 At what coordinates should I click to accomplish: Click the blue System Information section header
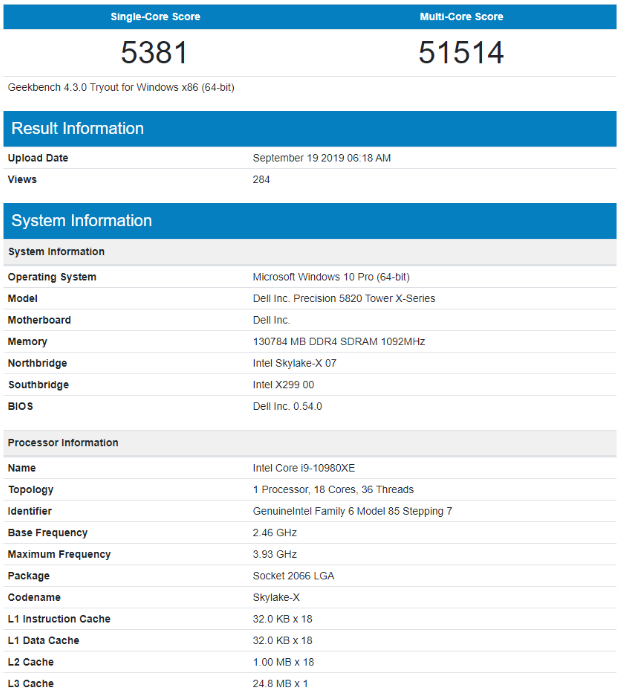click(310, 221)
